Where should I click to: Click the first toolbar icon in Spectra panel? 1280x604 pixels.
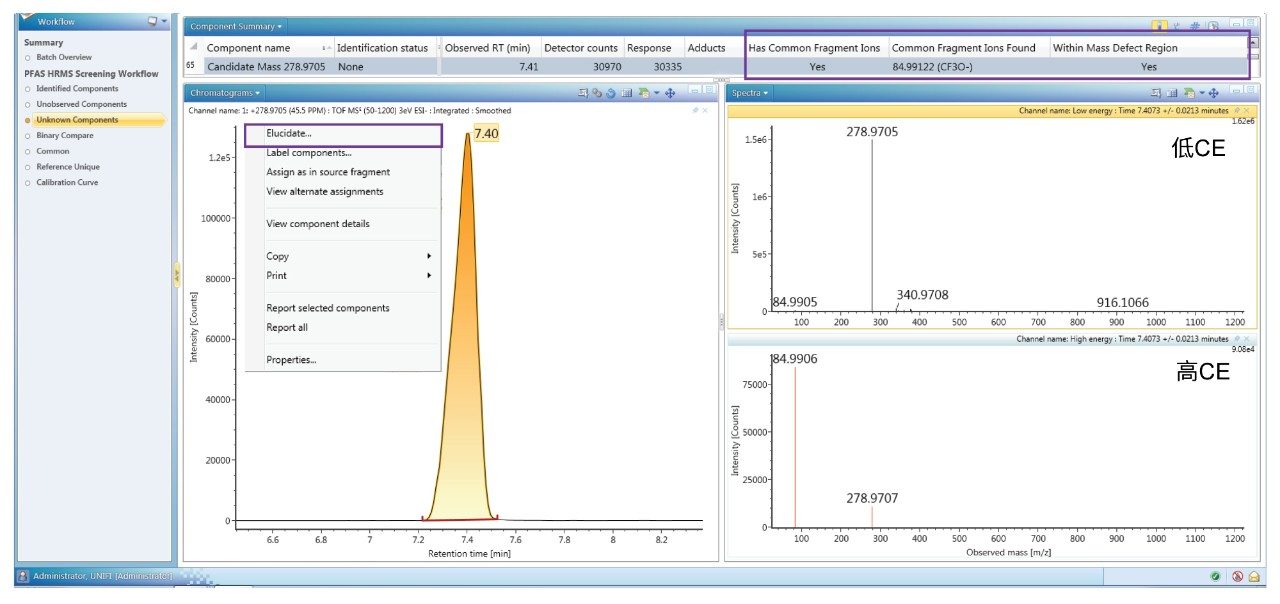[1156, 92]
